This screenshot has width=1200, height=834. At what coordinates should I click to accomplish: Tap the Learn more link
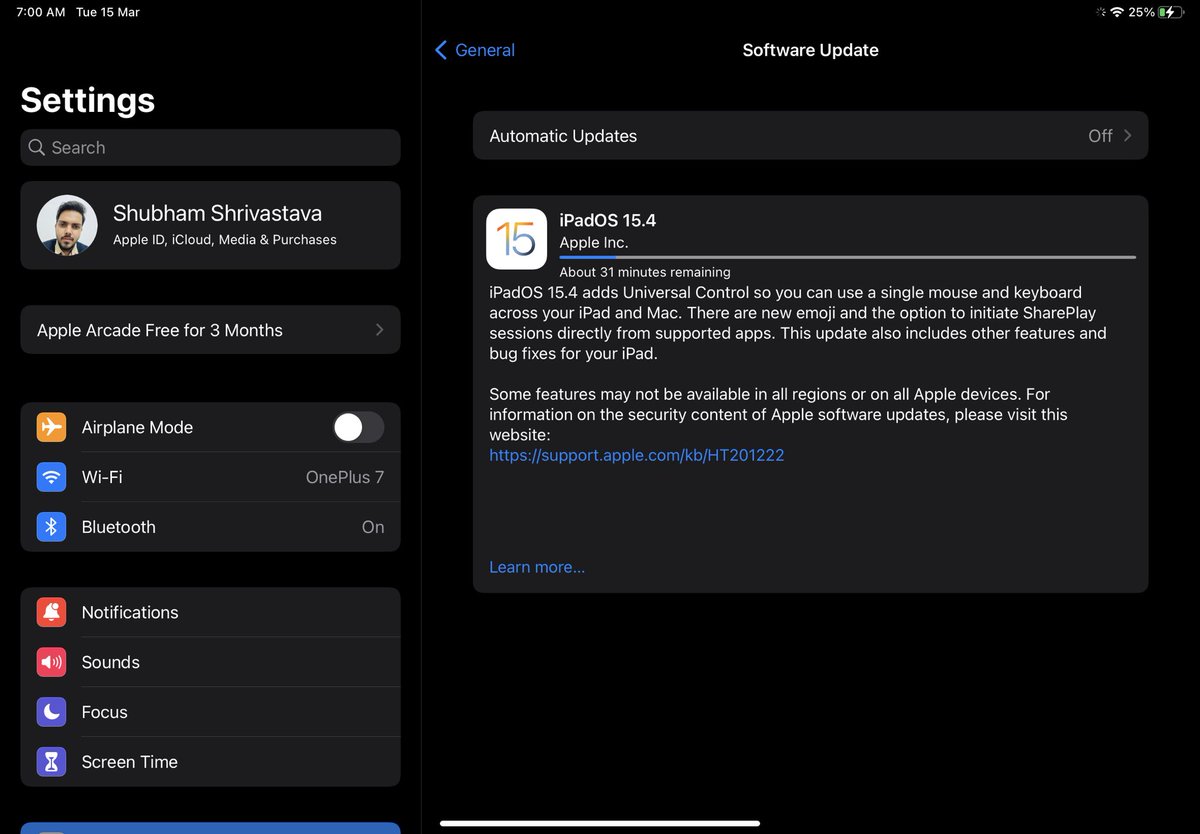(x=537, y=567)
